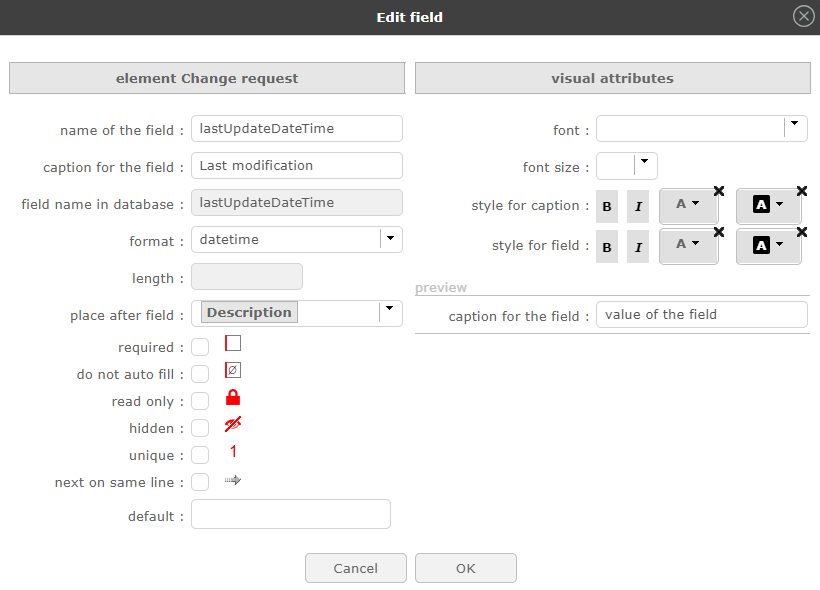Open caption background color picker
820x590 pixels.
pos(768,205)
